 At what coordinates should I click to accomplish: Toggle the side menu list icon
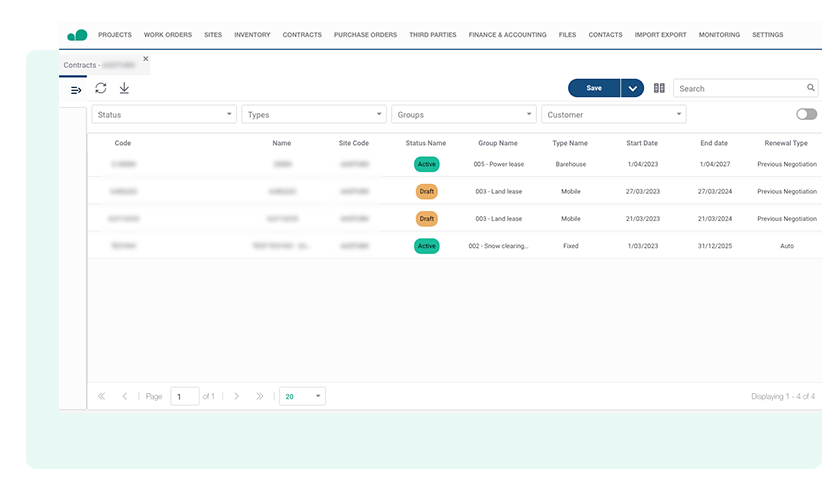click(76, 90)
